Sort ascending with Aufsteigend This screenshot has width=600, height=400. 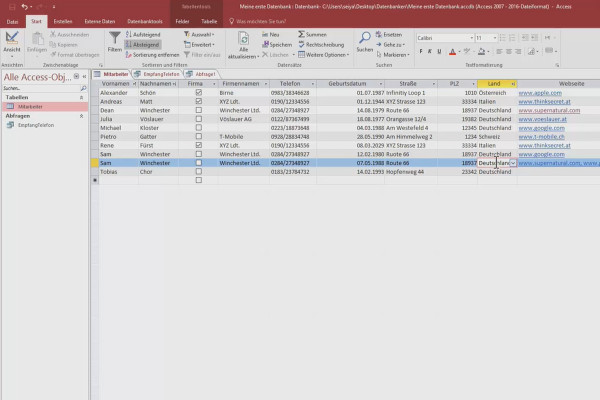(143, 34)
